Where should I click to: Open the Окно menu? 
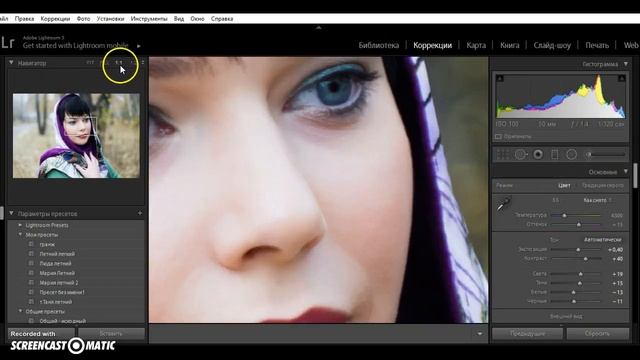pos(197,19)
